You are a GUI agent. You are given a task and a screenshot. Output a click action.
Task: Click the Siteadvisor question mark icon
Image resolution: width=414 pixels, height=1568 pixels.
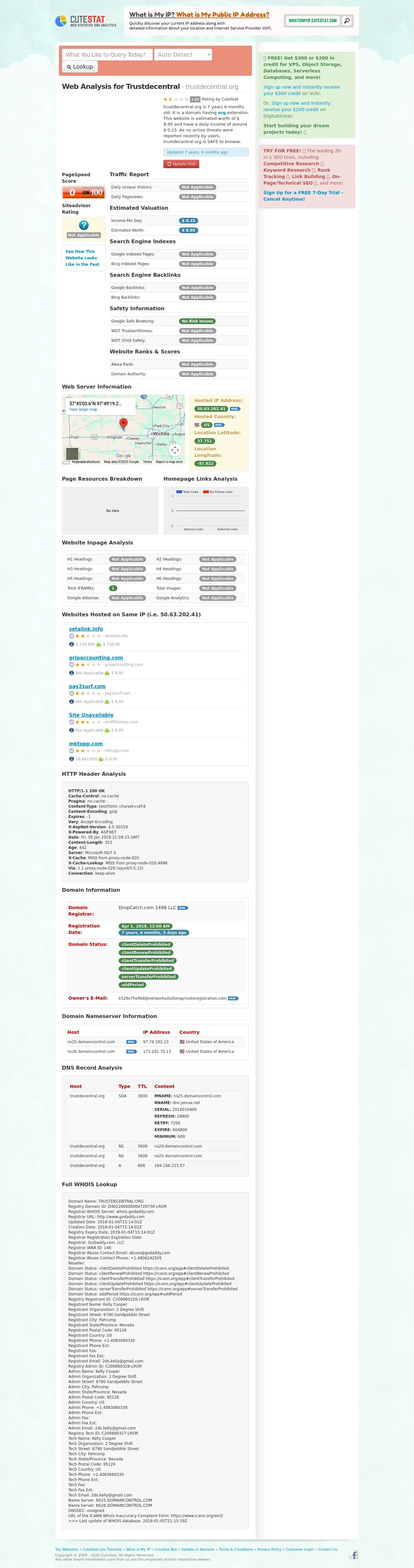[84, 225]
